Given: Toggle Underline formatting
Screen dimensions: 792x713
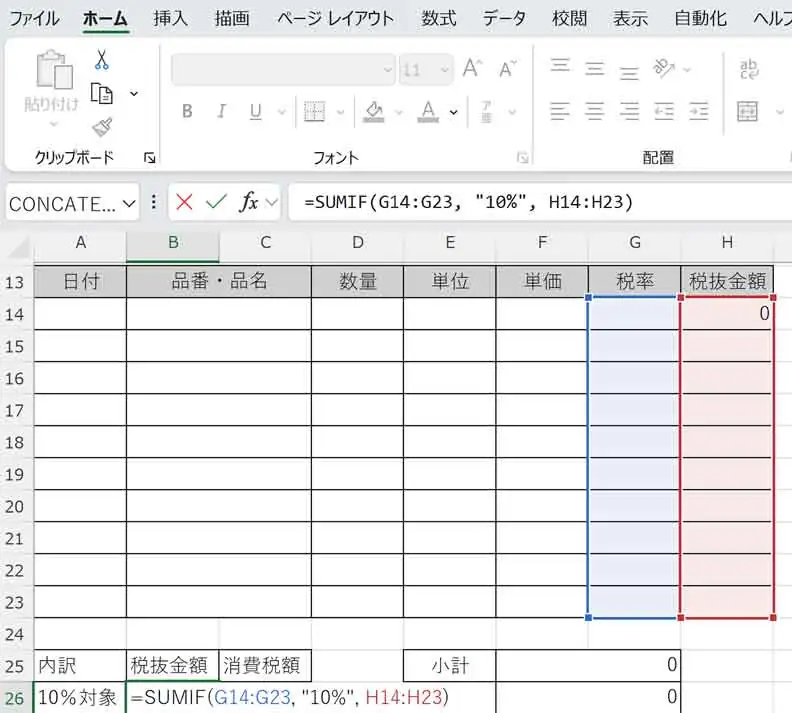Looking at the screenshot, I should (x=255, y=111).
